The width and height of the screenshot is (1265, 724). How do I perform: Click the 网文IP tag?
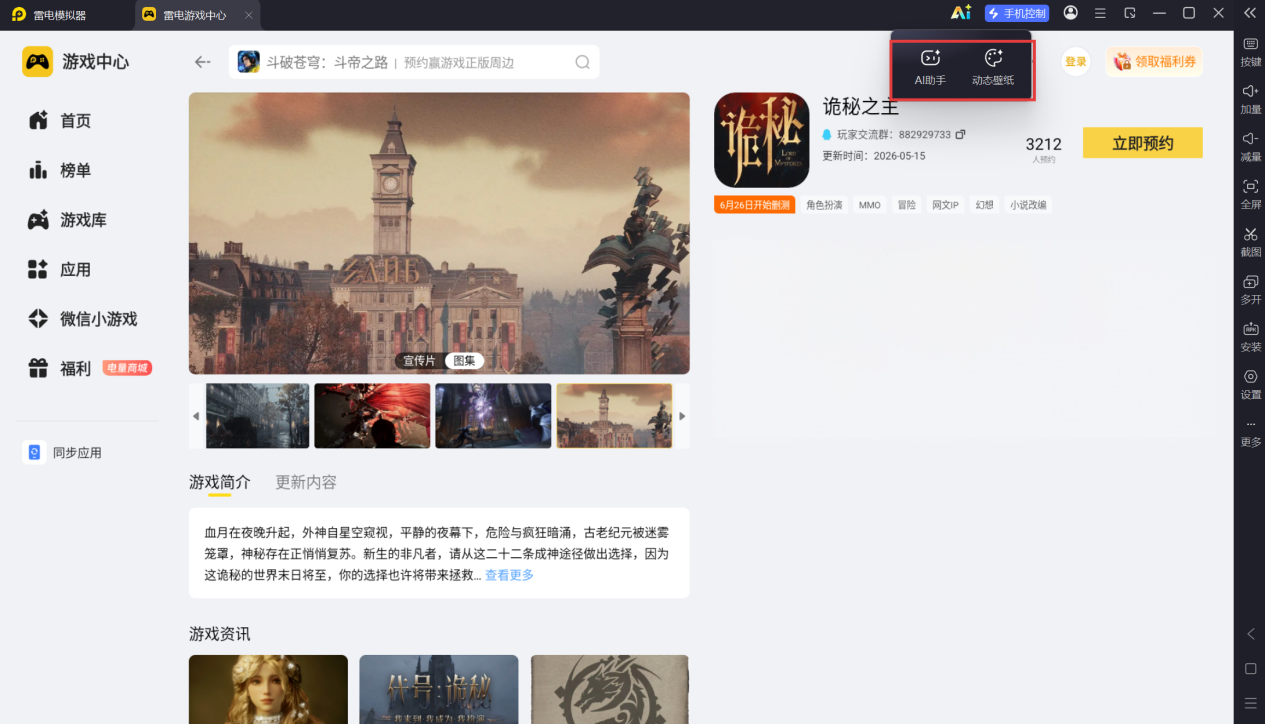pyautogui.click(x=945, y=205)
